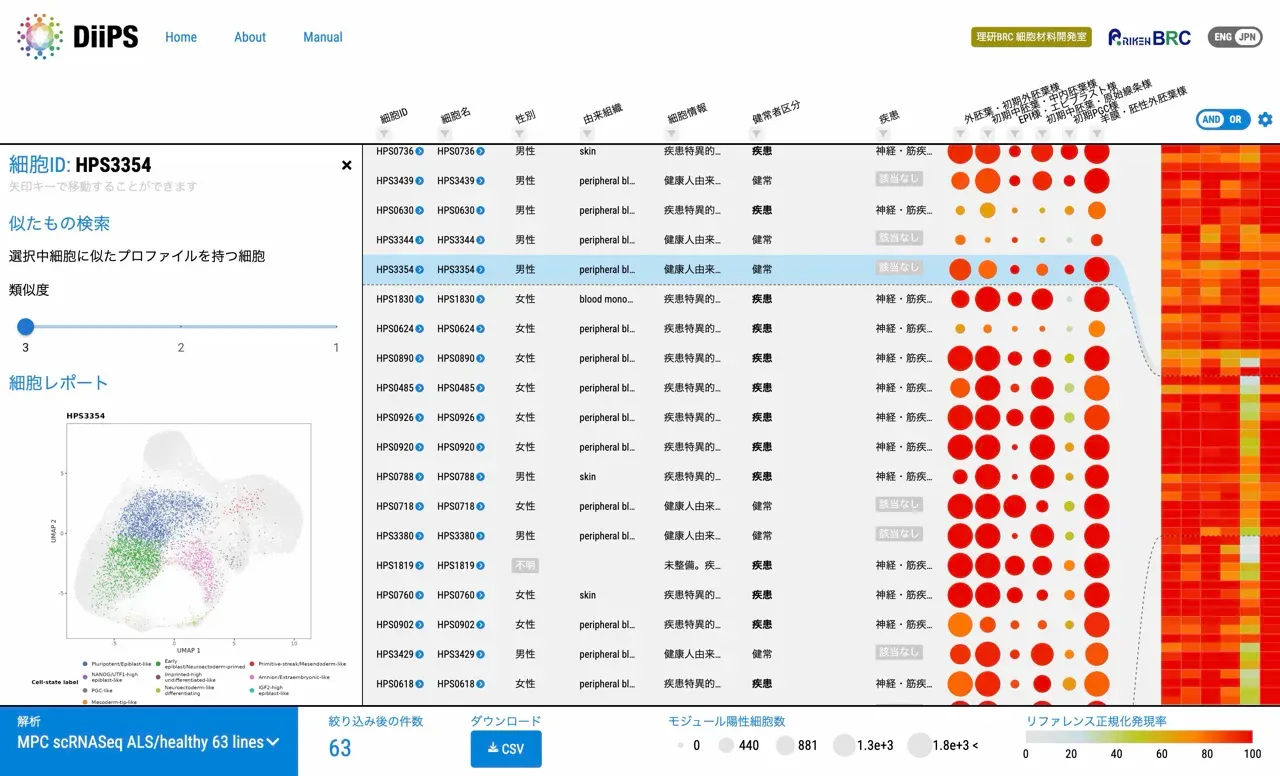Open the 健常者区分 column filter
Image resolution: width=1280 pixels, height=776 pixels.
click(757, 134)
